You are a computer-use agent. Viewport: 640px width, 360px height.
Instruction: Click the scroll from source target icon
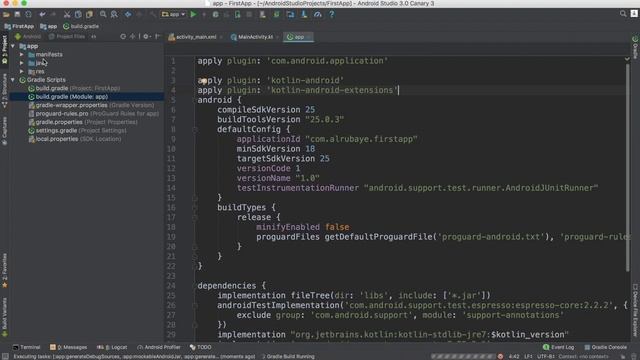123,36
